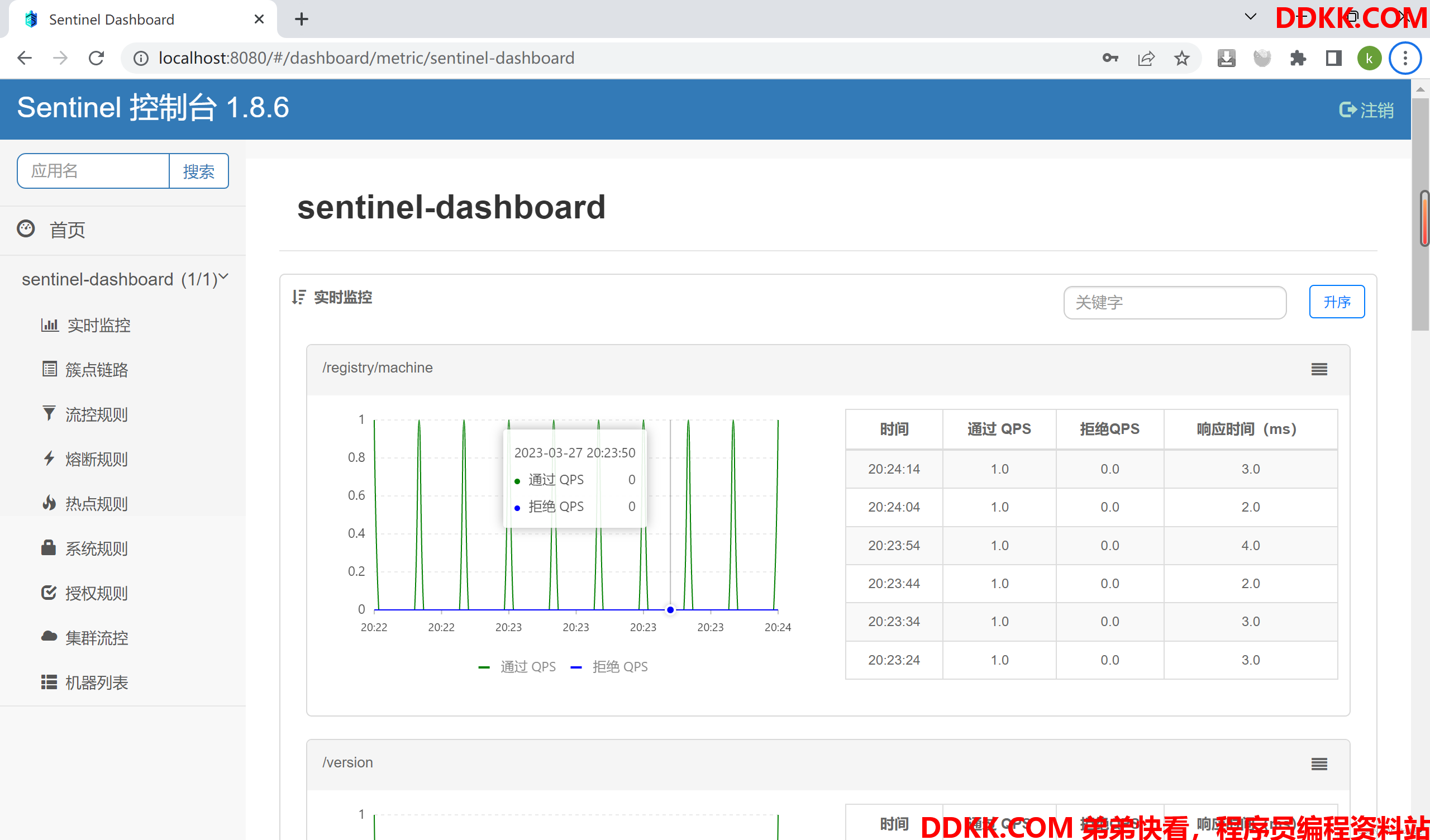Open the /registry/machine panel hamburger menu
The width and height of the screenshot is (1430, 840).
point(1319,370)
